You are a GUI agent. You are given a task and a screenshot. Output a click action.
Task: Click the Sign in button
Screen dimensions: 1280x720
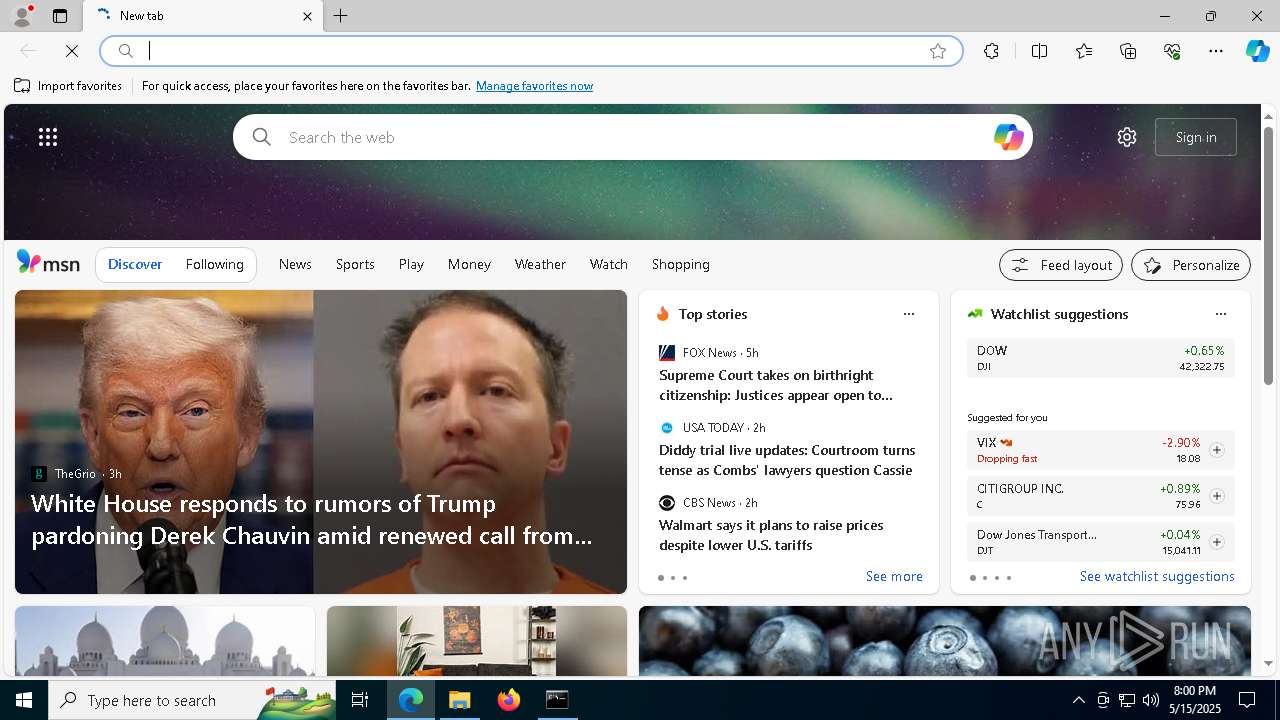point(1196,137)
